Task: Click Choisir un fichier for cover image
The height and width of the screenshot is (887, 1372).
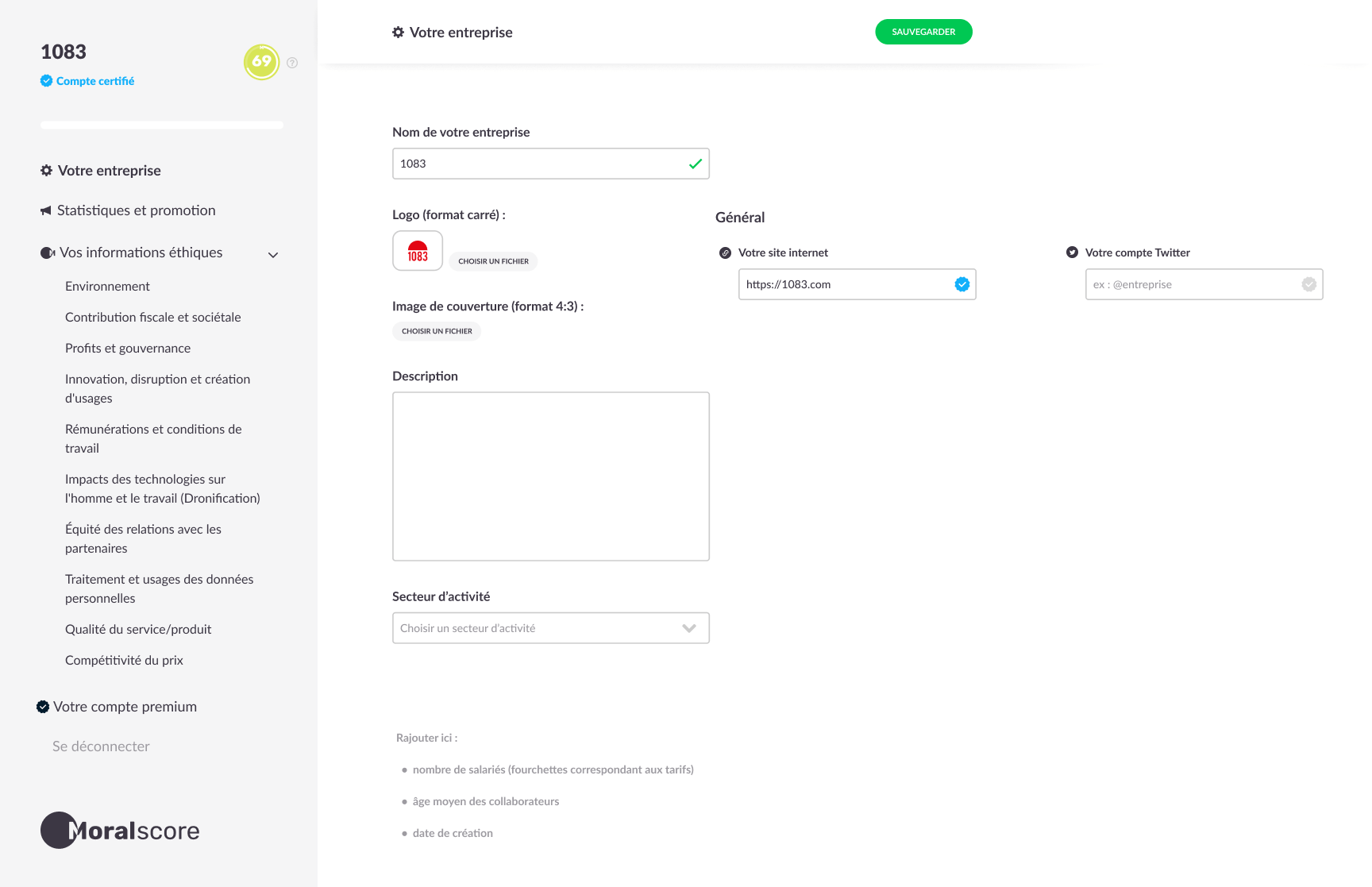Action: [x=437, y=331]
